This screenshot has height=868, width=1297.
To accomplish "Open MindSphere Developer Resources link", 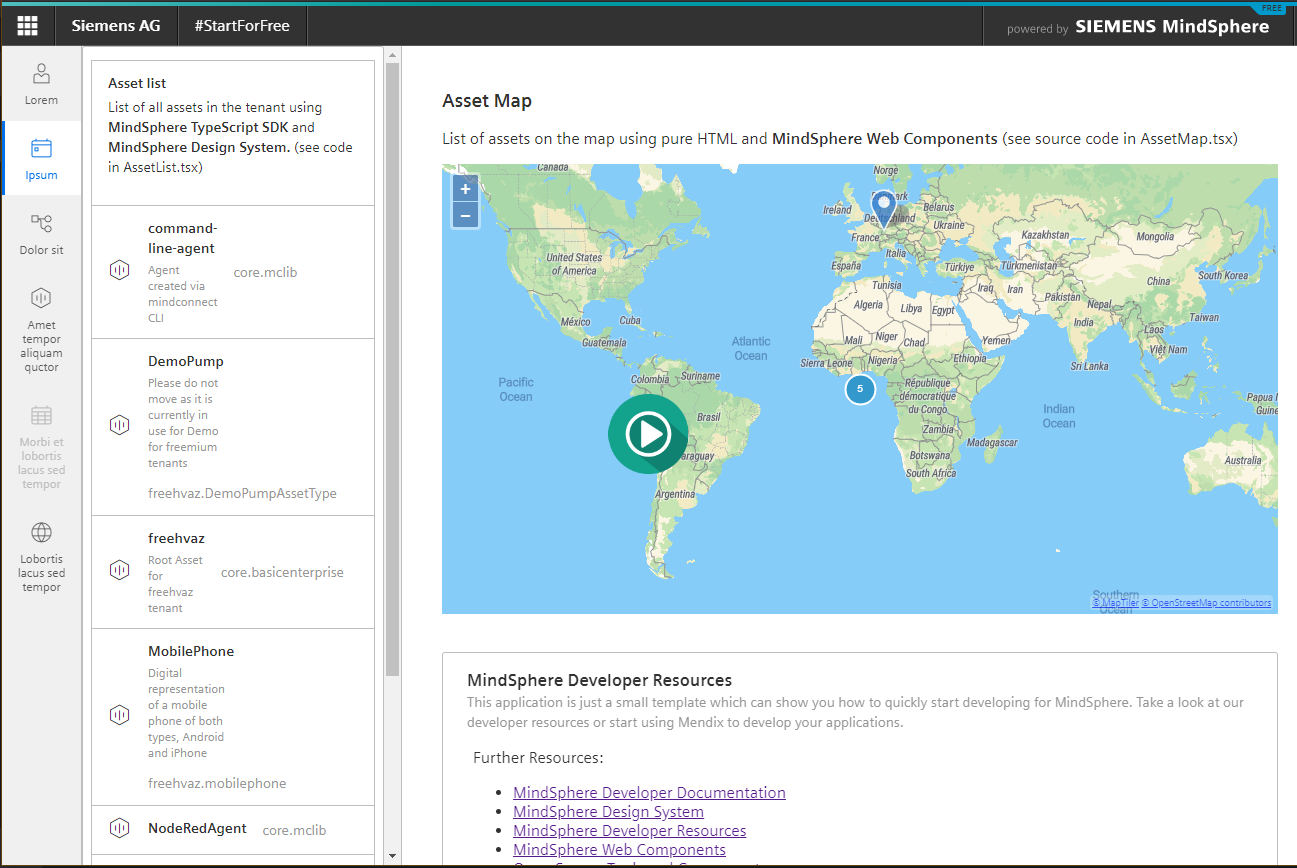I will point(629,830).
